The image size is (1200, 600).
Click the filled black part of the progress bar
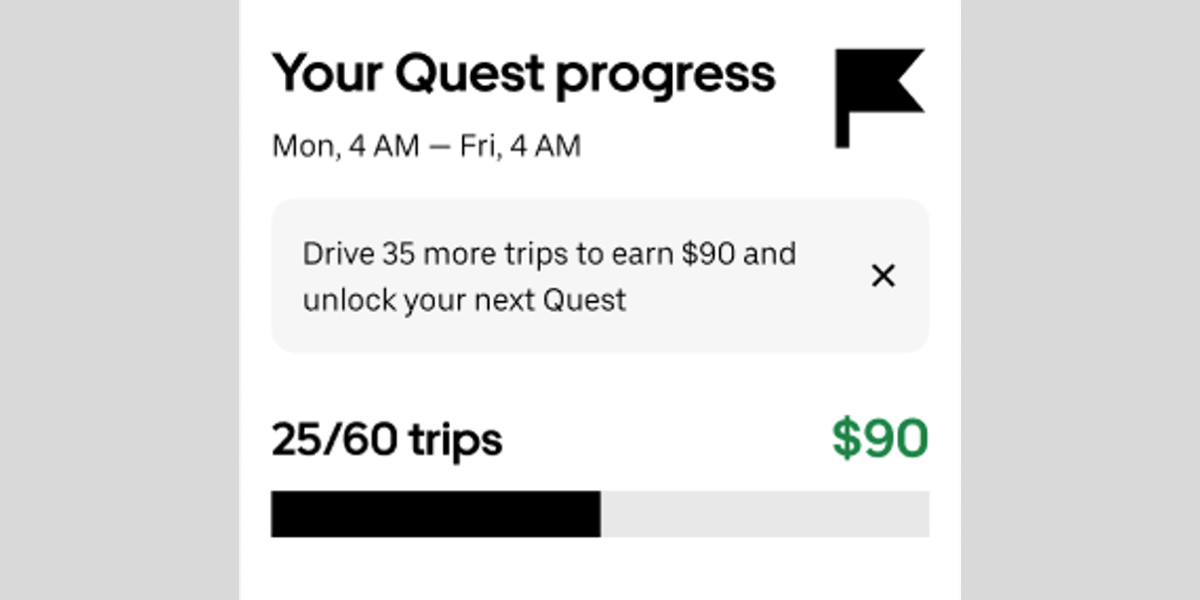click(x=435, y=514)
